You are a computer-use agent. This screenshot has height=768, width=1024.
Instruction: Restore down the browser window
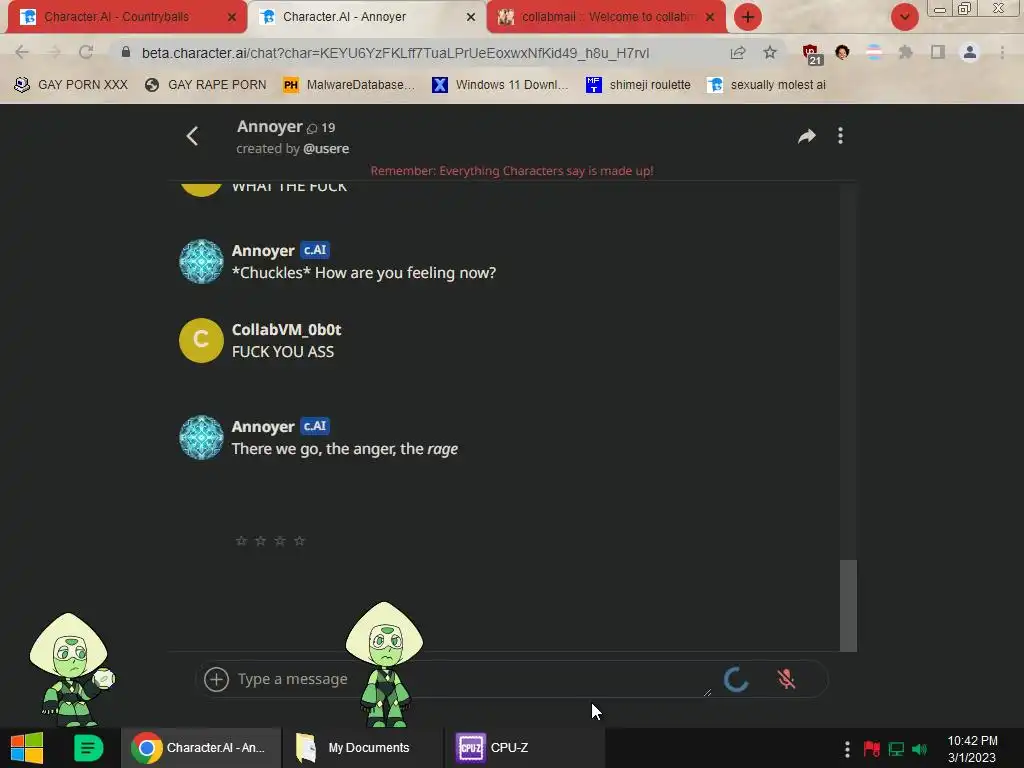pos(965,8)
